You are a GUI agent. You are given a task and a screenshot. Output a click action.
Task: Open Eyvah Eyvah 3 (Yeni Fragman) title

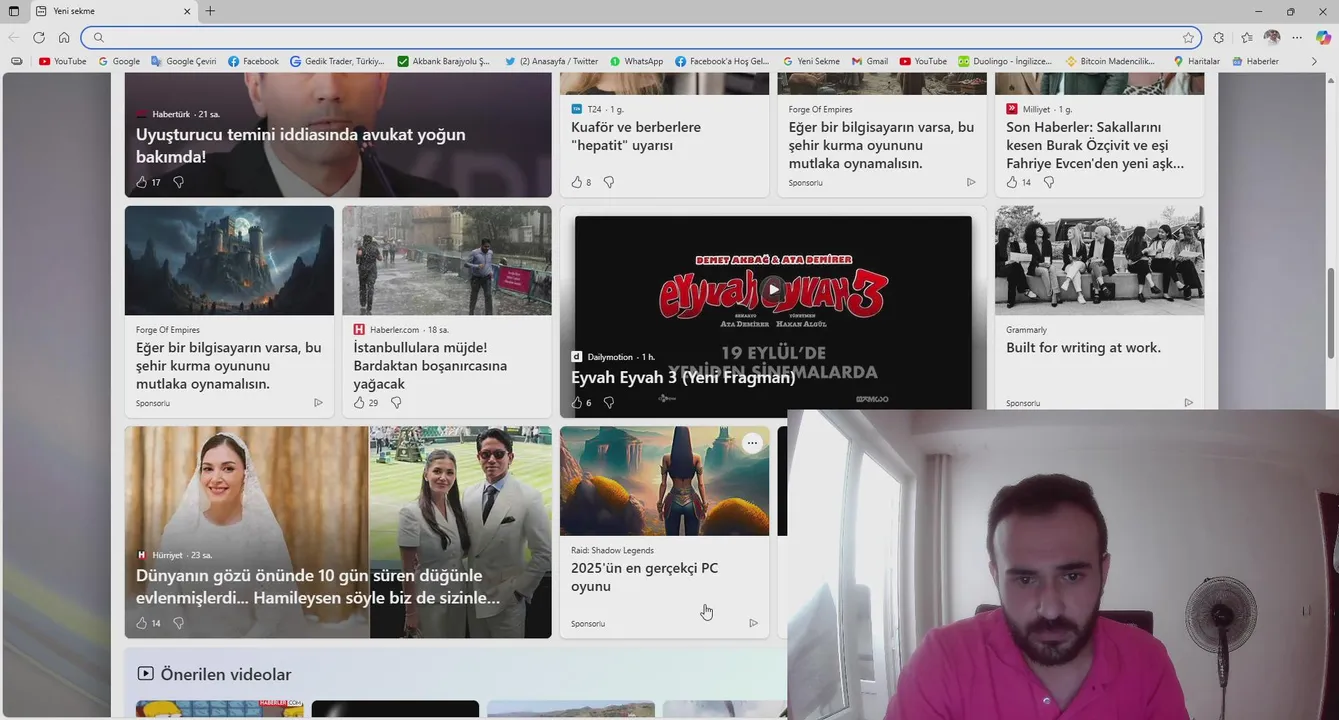tap(683, 377)
